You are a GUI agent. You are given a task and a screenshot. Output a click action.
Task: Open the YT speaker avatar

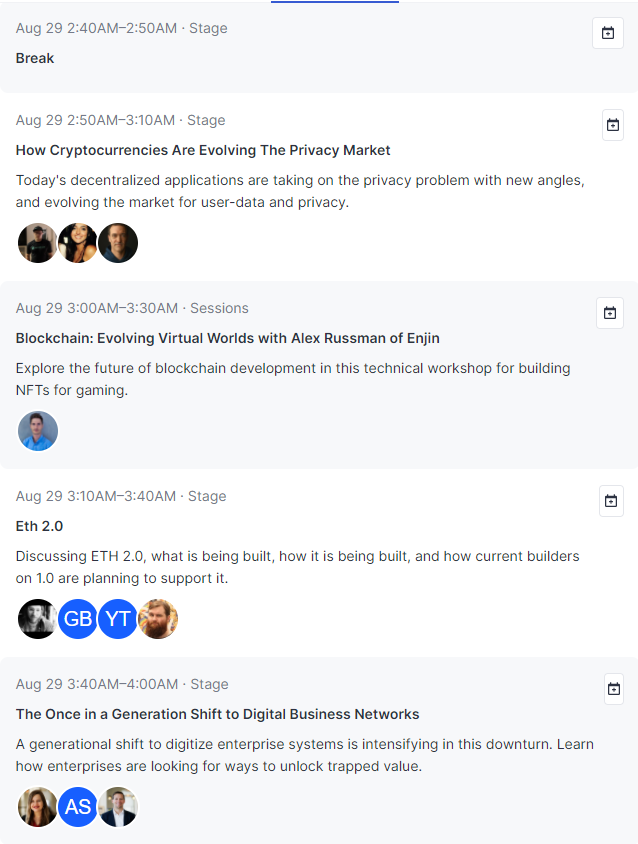coord(118,619)
